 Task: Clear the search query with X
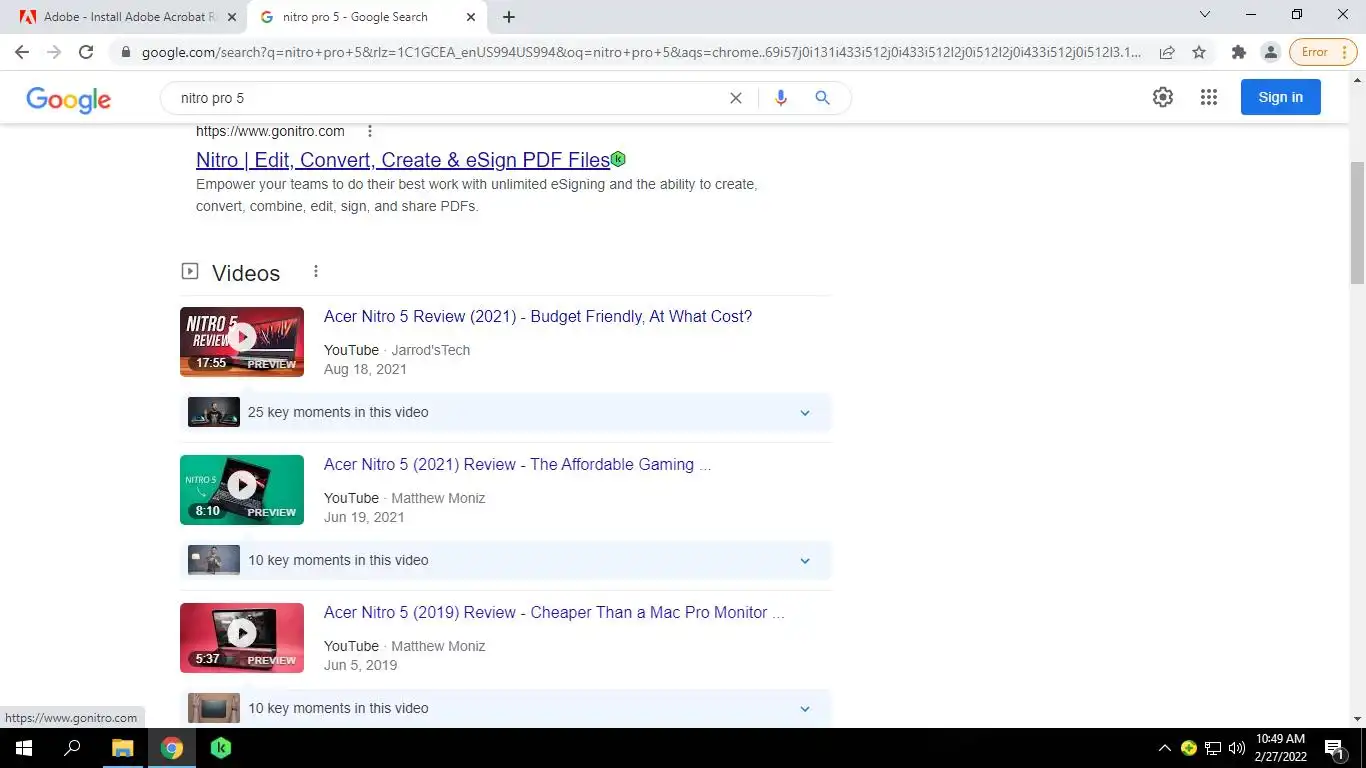click(x=736, y=98)
